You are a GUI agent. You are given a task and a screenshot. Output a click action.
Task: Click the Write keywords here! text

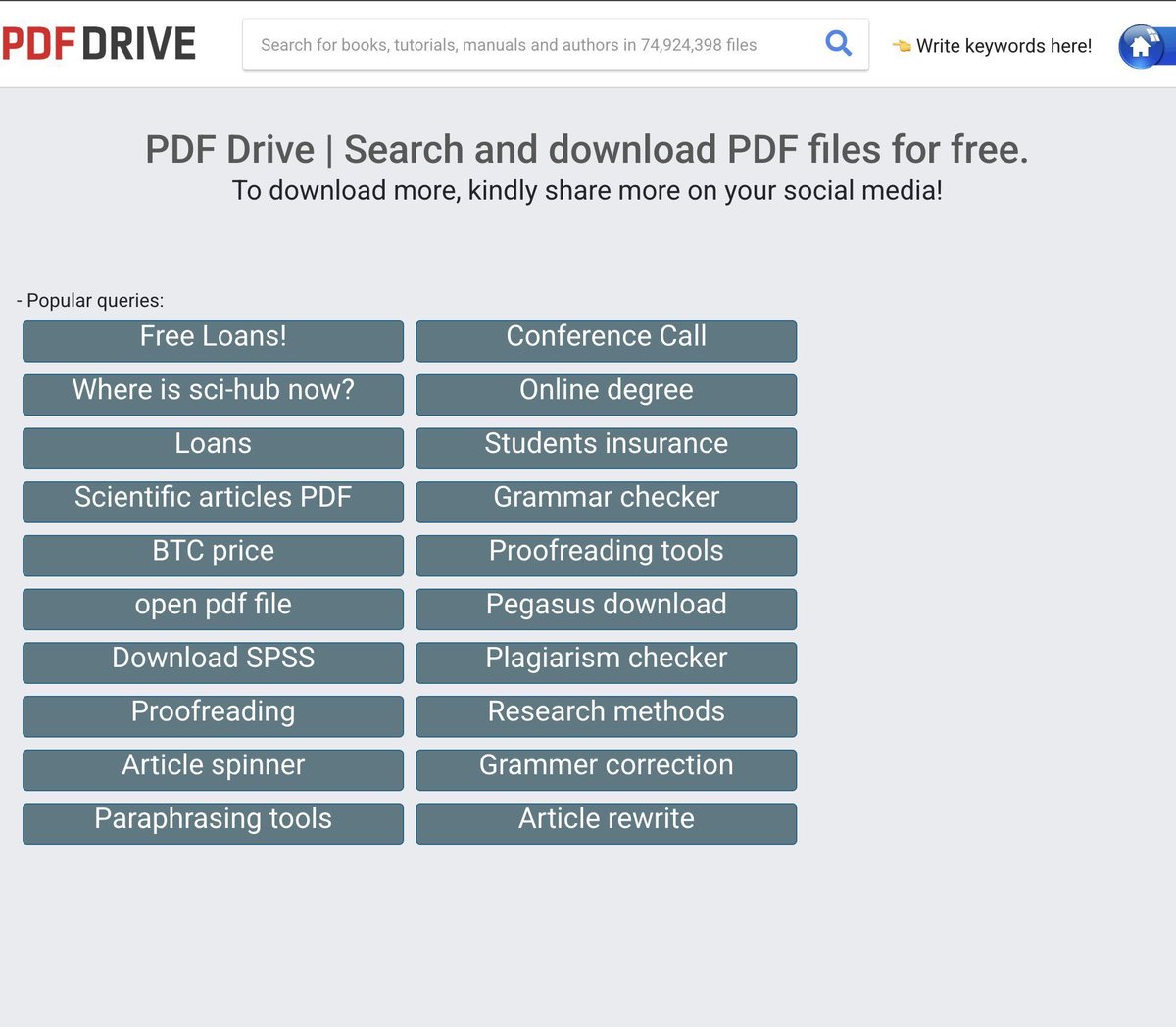(1004, 46)
